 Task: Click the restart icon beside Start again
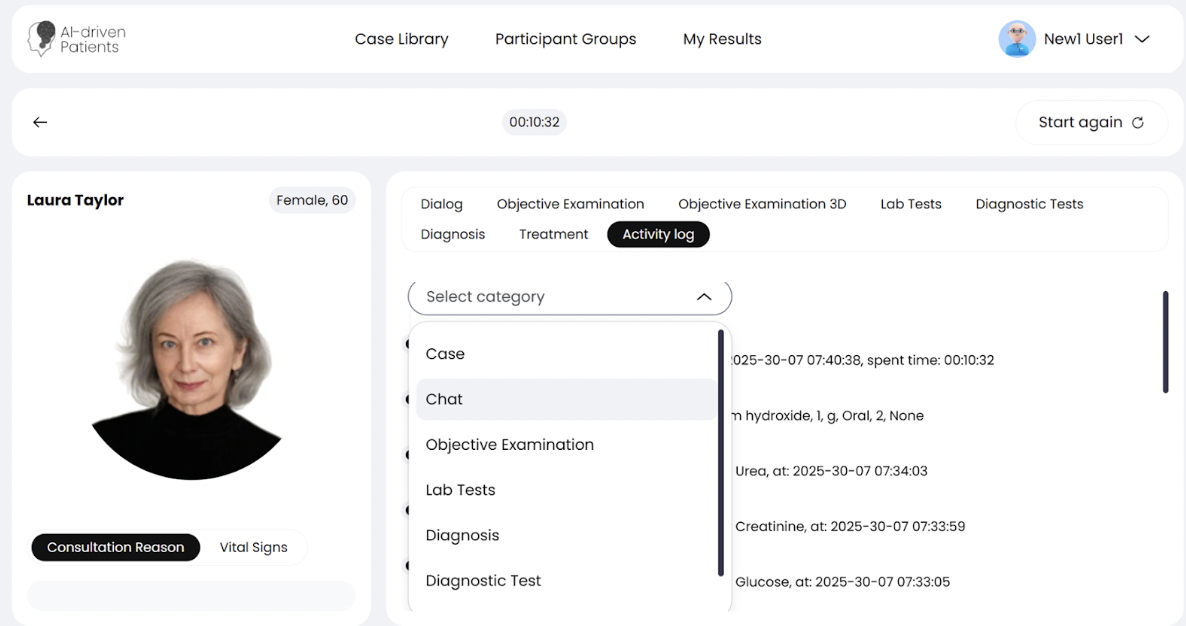pyautogui.click(x=1137, y=123)
